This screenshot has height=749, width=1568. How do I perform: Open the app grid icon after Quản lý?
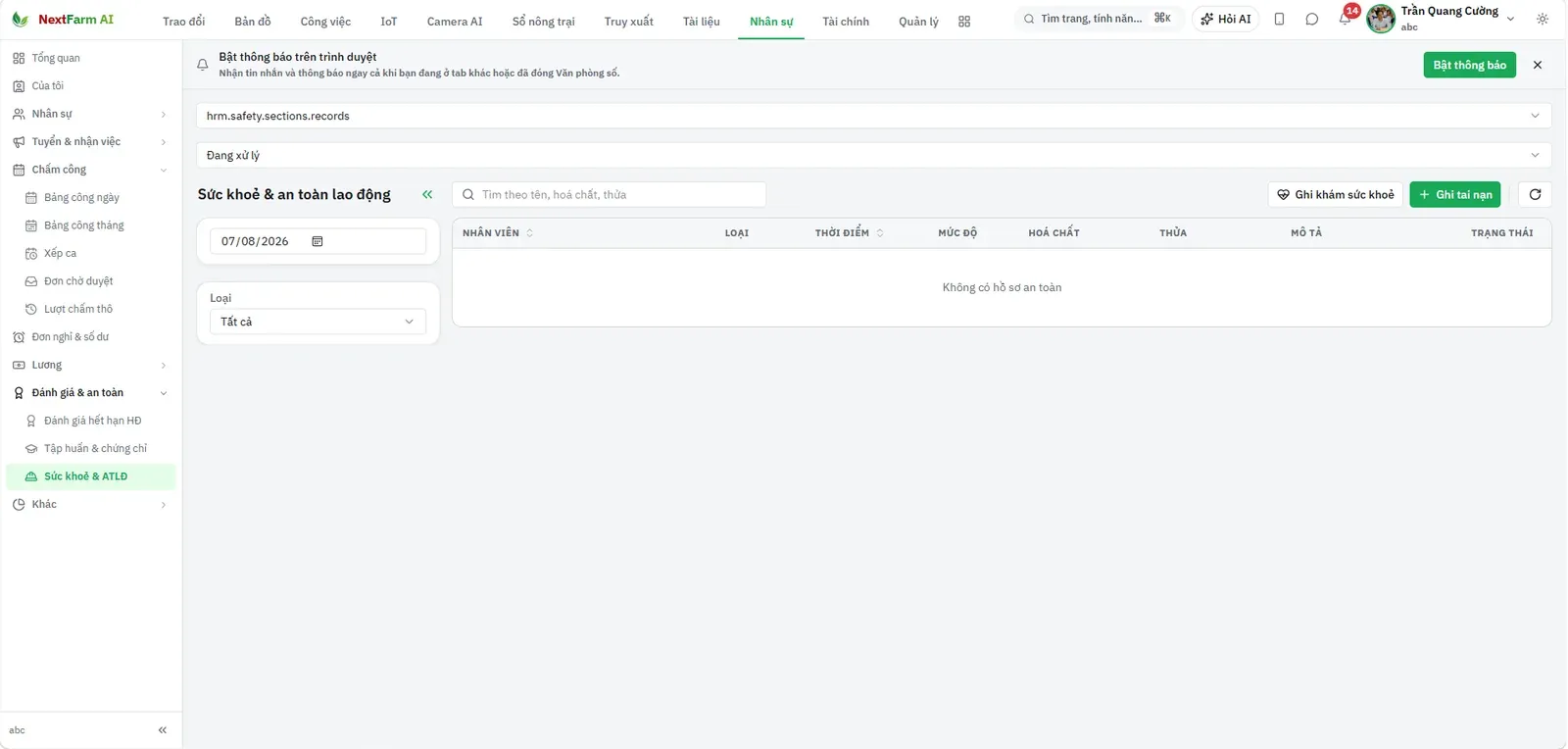coord(964,22)
